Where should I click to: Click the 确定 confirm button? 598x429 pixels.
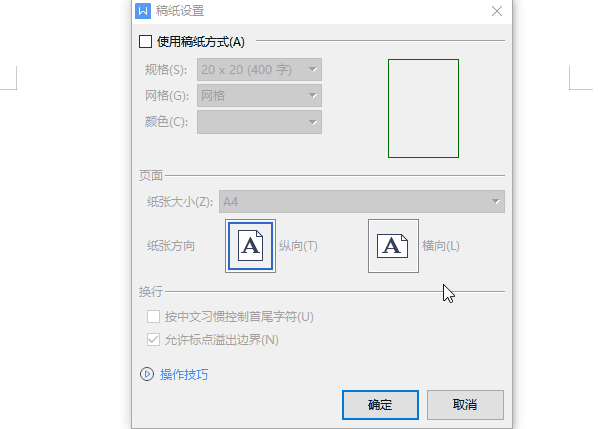tap(380, 405)
